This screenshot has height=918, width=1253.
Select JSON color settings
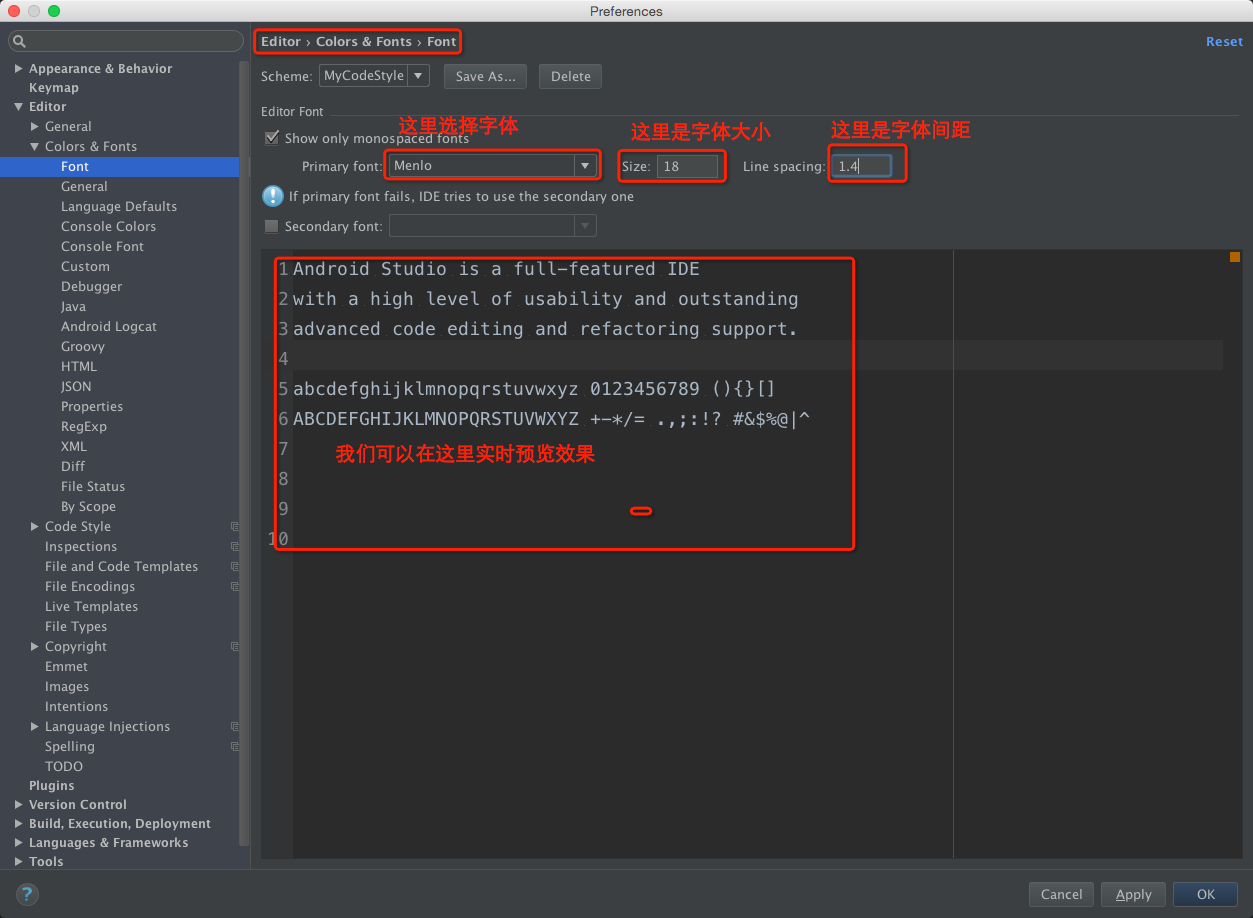click(76, 387)
